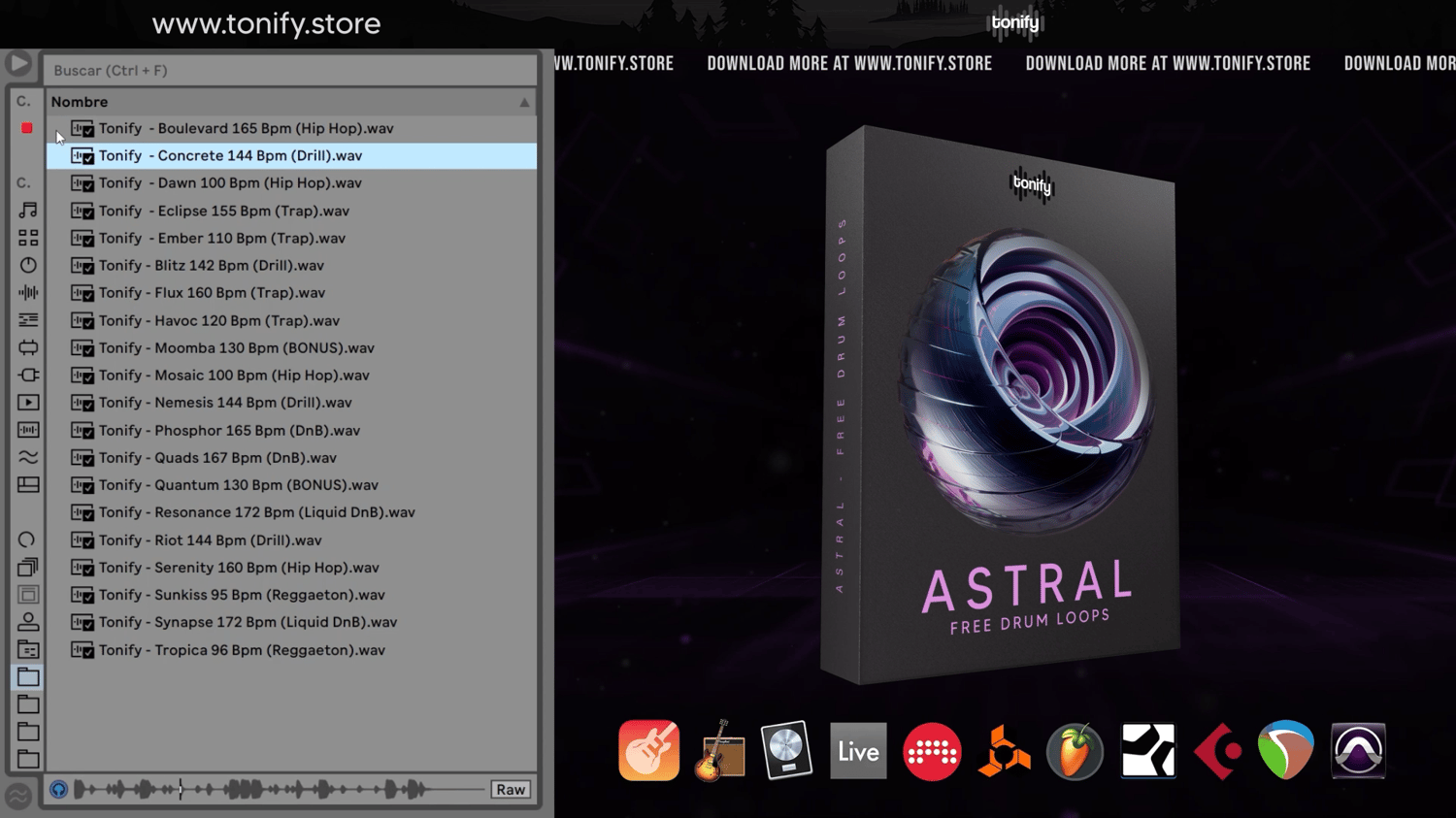Select Tonify - Riot 144 Bpm (Drill).wav
Image resolution: width=1456 pixels, height=818 pixels.
pos(291,540)
